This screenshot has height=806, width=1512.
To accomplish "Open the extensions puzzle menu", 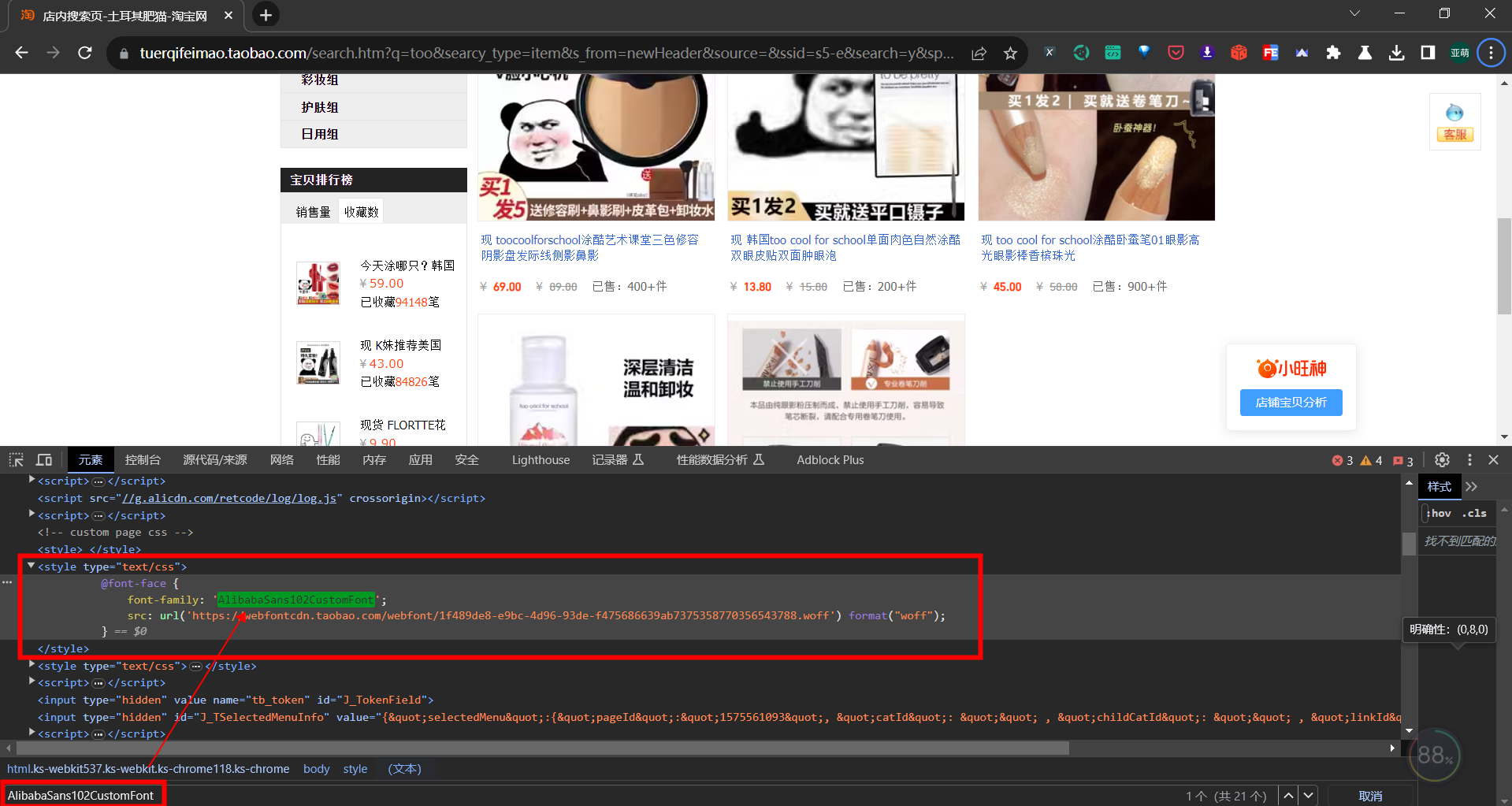I will coord(1333,53).
